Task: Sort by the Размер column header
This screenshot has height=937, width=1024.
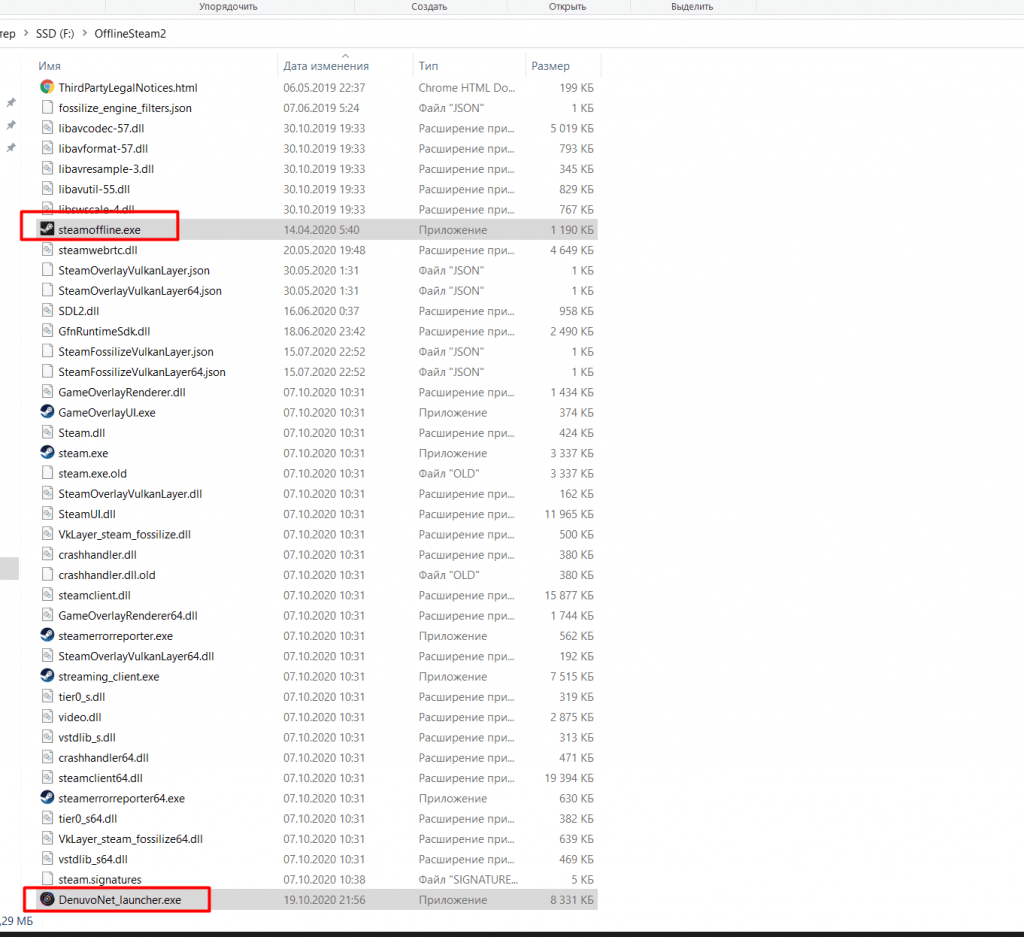Action: (x=551, y=66)
